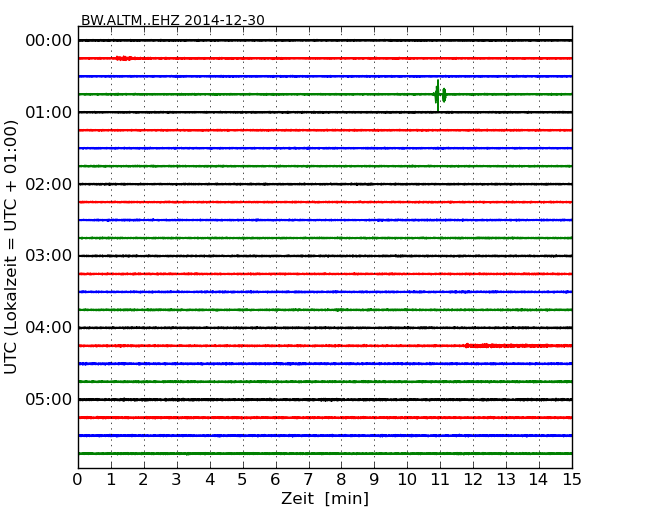Screen dimensions: 650x520
Task: Click x-axis tick label 12
Action: coord(473,479)
